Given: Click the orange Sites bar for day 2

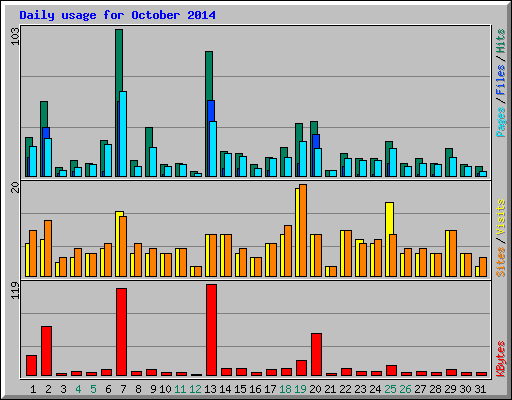Looking at the screenshot, I should 48,248.
